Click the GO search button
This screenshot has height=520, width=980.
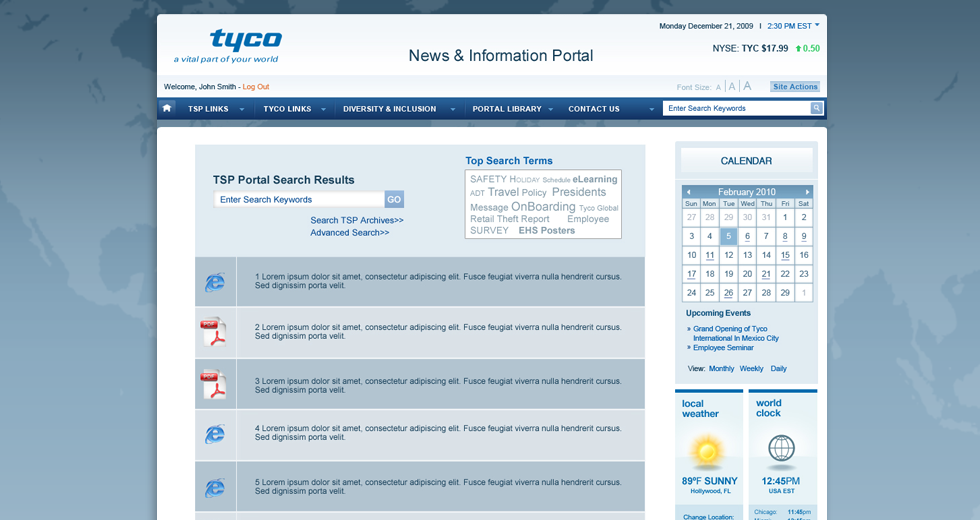point(394,199)
